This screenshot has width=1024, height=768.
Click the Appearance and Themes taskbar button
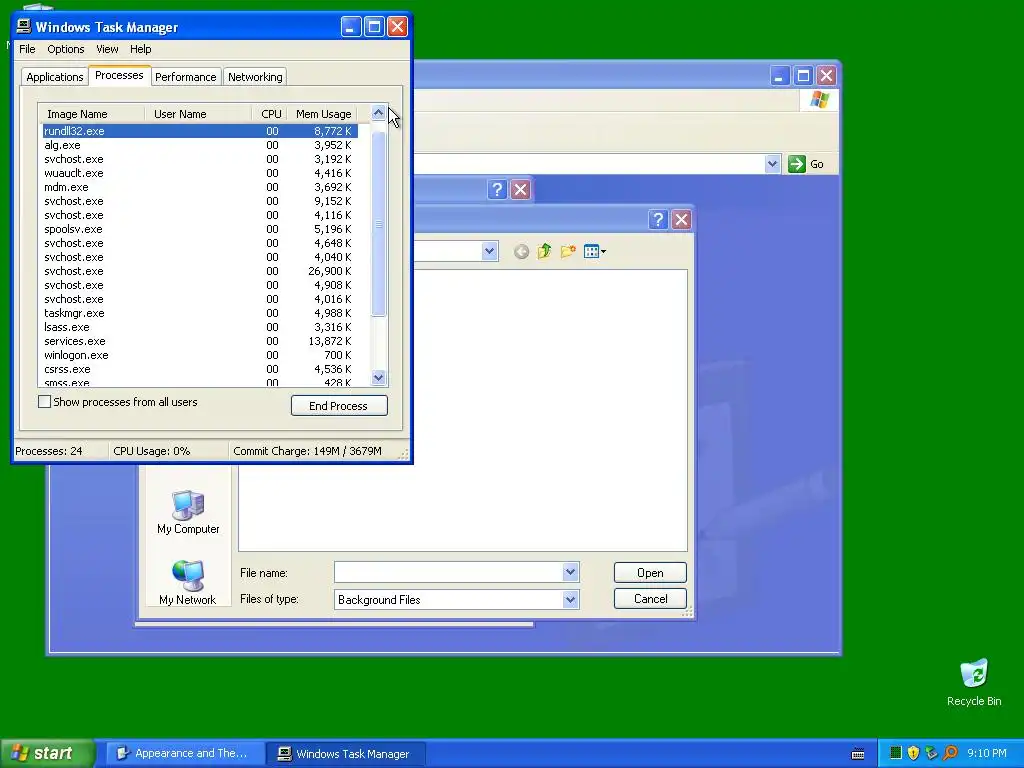[183, 754]
